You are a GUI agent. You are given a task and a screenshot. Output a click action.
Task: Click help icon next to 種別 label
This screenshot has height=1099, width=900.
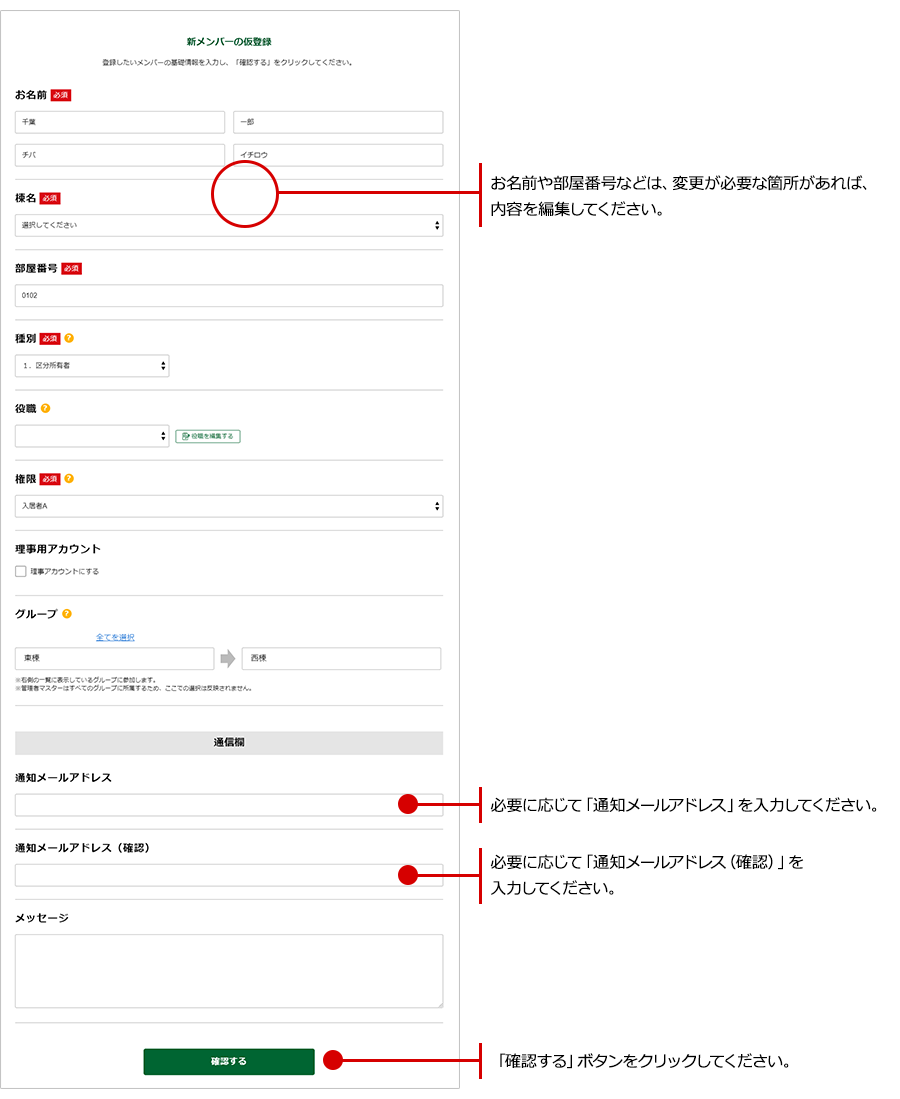(69, 338)
